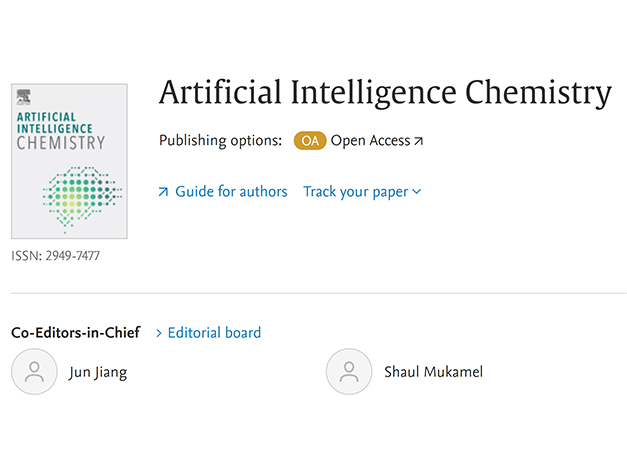Expand the Track your paper dropdown
Screen dimensions: 627x472
click(362, 192)
